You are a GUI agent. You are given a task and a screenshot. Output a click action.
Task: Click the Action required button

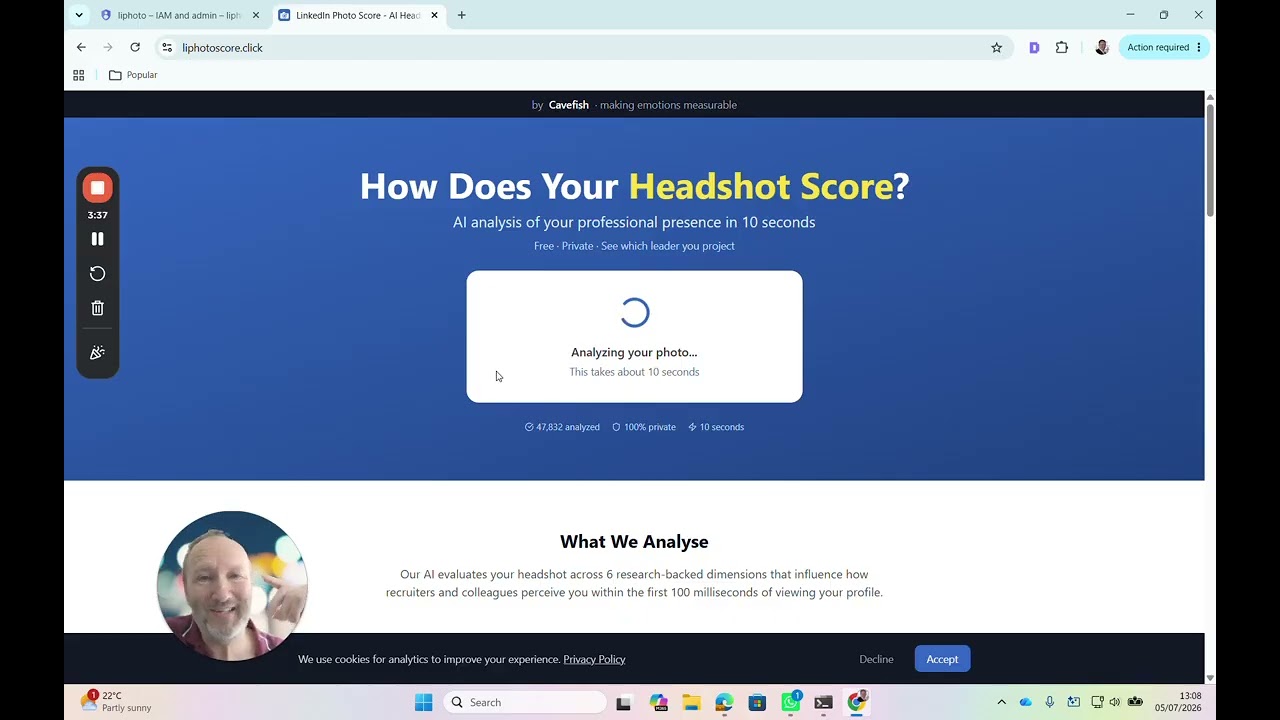coord(1158,47)
